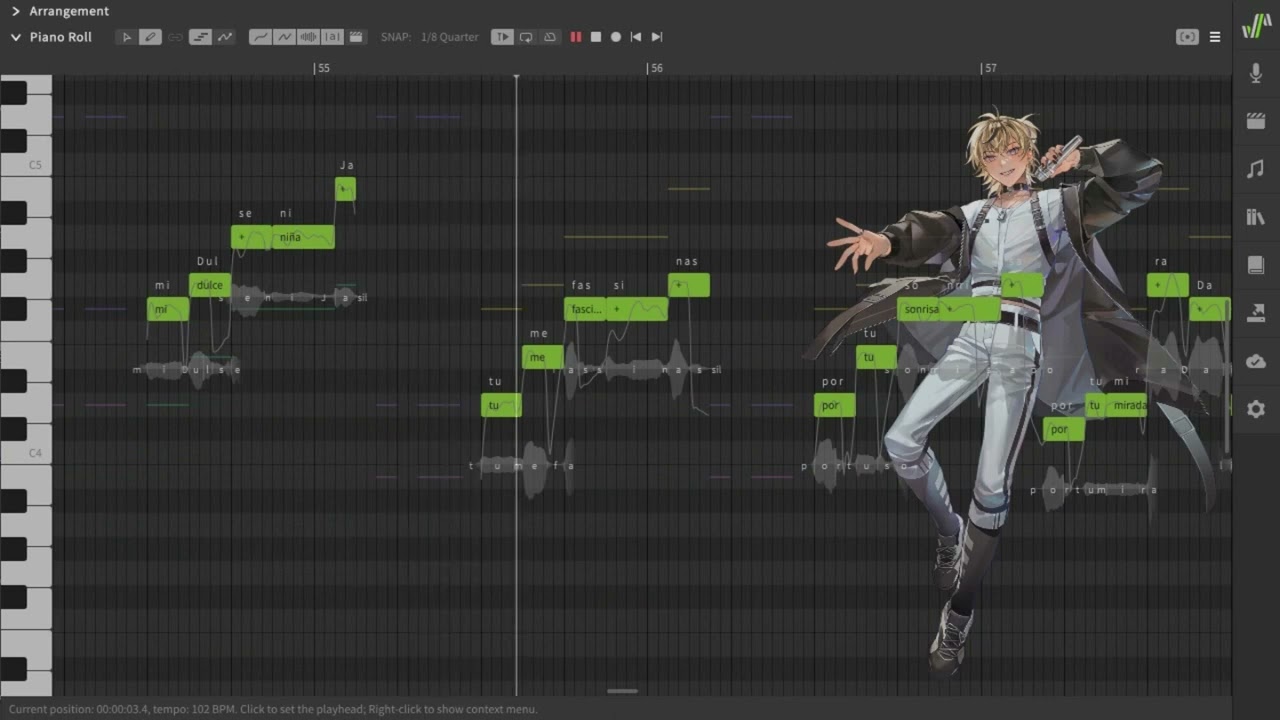Click the round record button

[616, 37]
